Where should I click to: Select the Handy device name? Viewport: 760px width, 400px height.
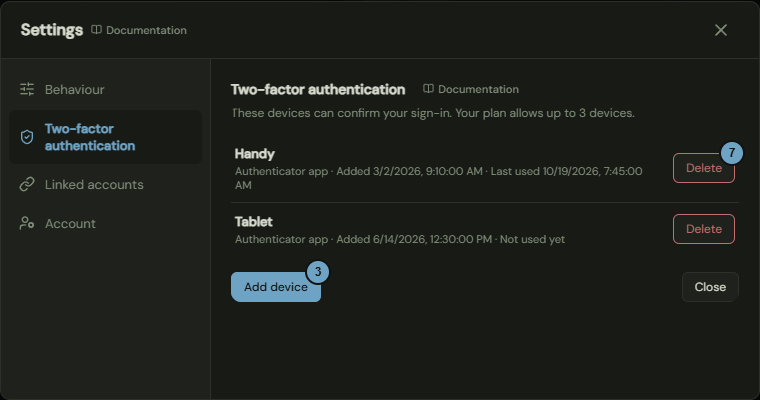(254, 154)
